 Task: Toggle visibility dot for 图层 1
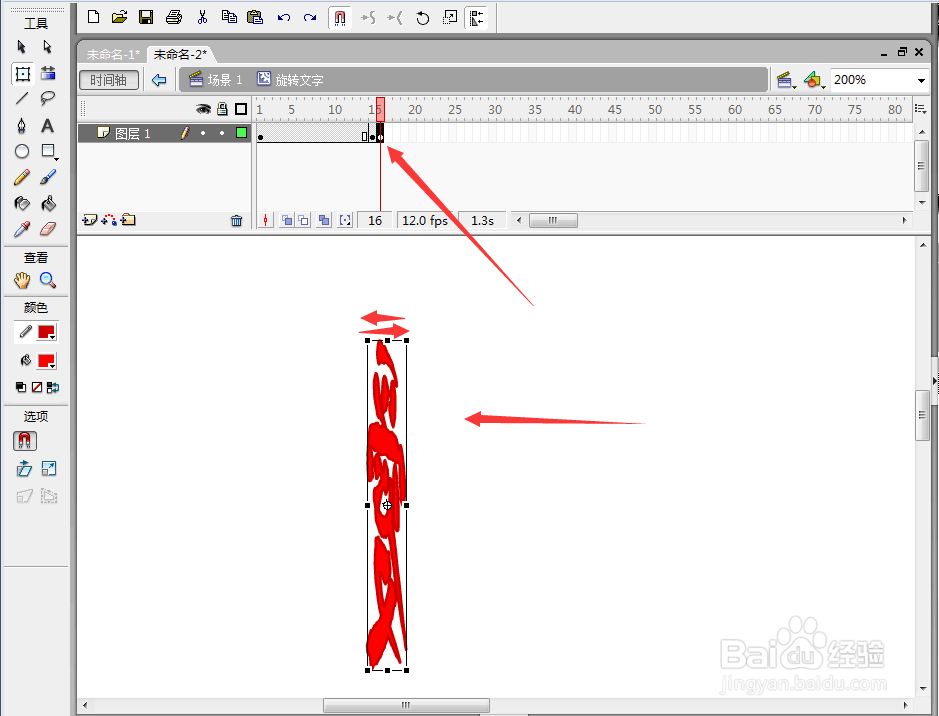coord(203,133)
